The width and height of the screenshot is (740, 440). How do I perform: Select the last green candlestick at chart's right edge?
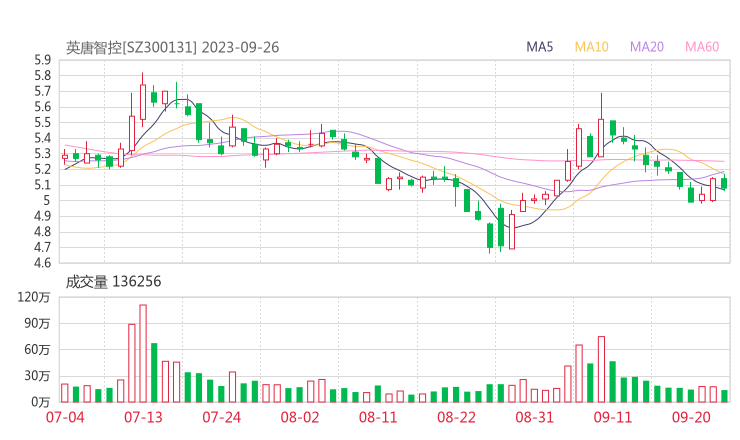(x=724, y=182)
